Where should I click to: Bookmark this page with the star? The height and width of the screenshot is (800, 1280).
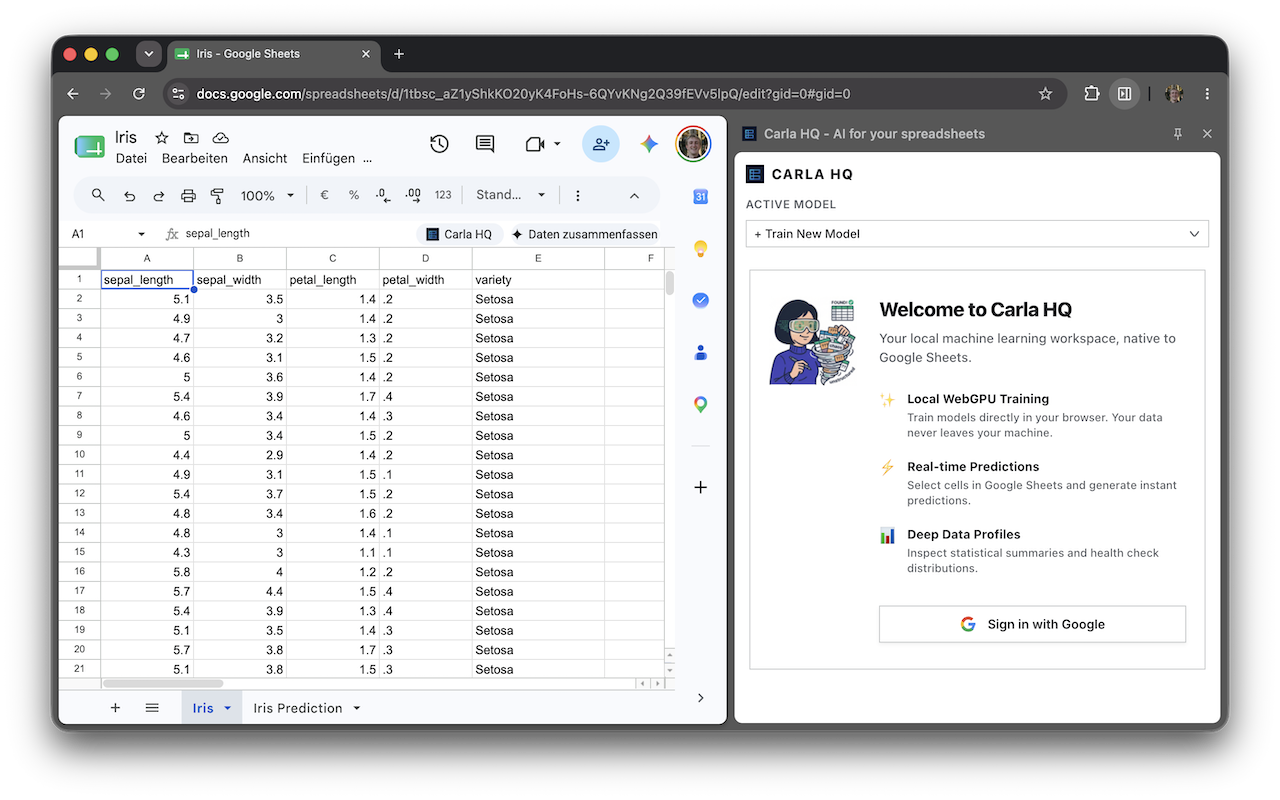tap(1045, 94)
